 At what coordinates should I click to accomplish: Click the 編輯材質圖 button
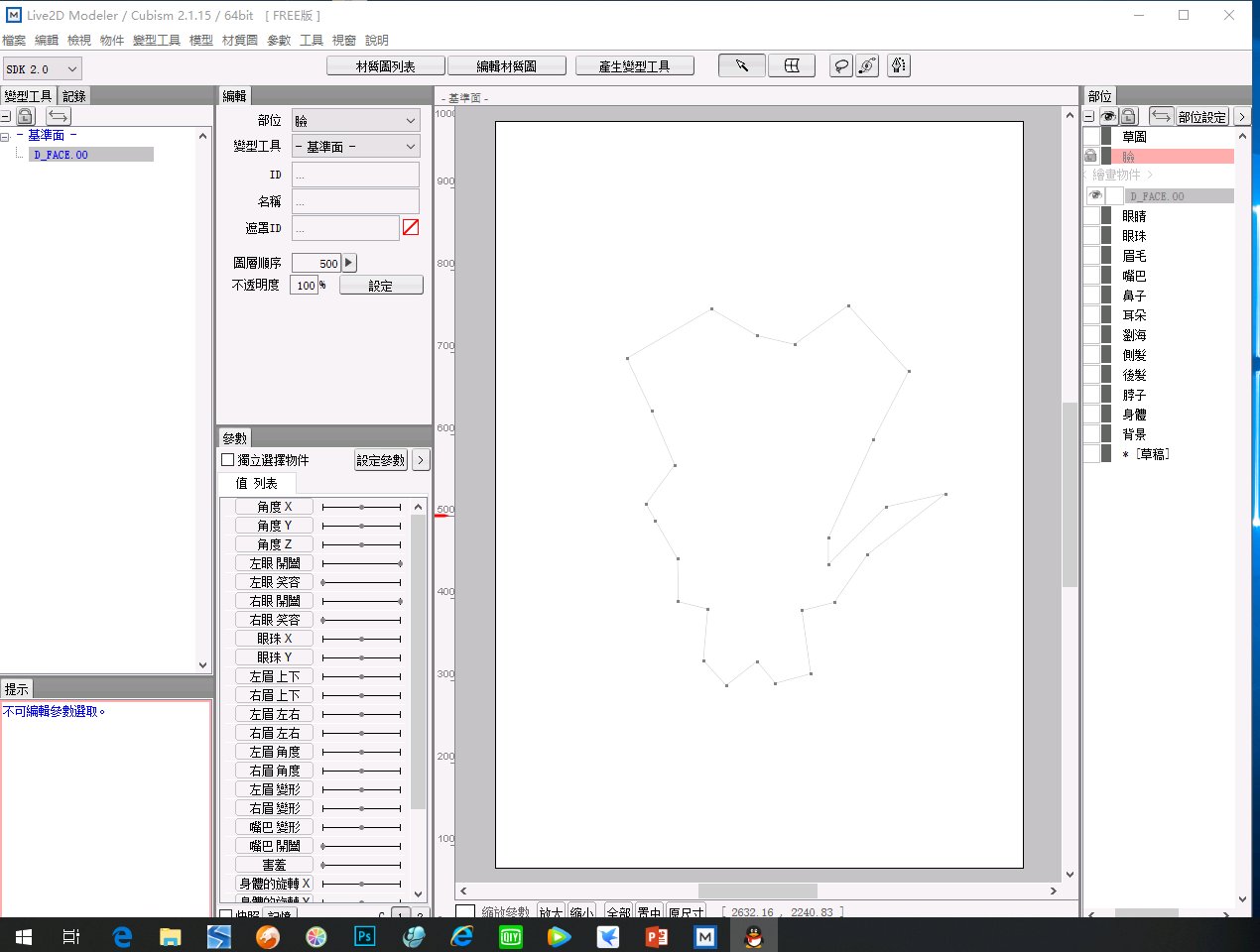click(x=507, y=65)
